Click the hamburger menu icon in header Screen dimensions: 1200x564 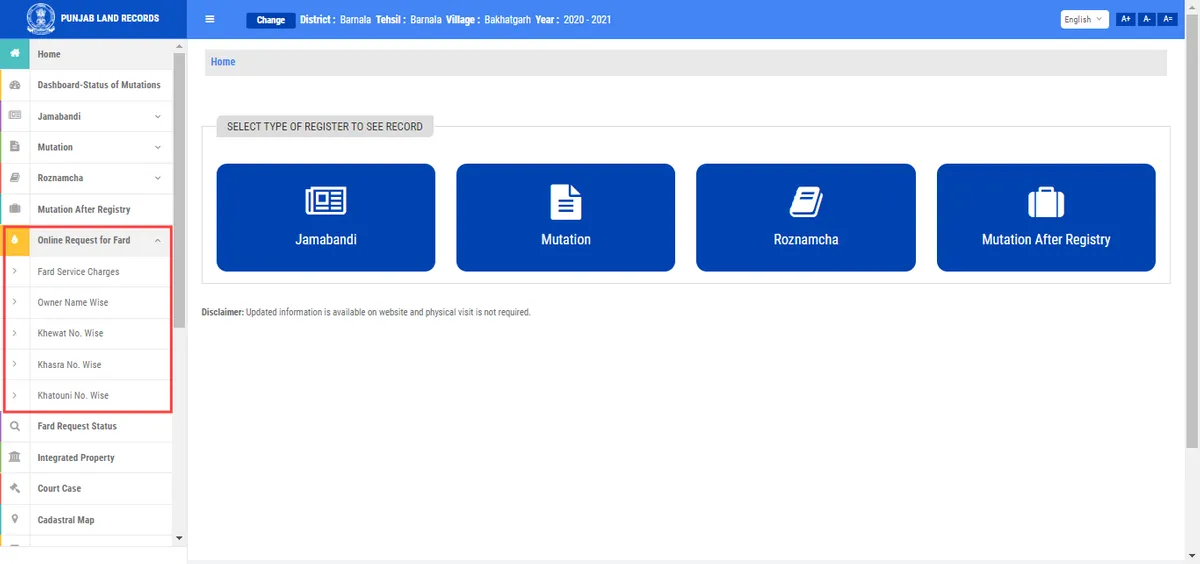coord(210,19)
